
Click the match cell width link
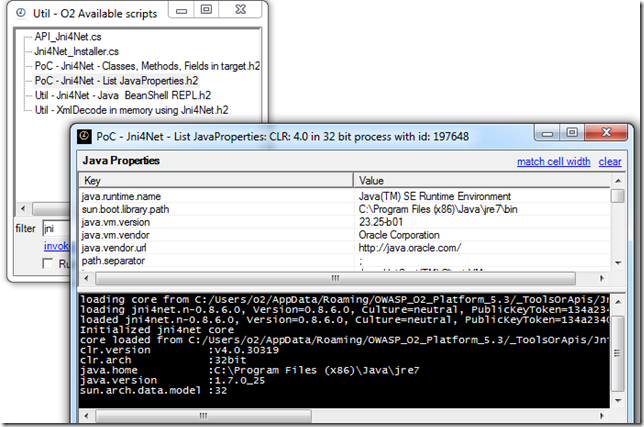point(553,161)
